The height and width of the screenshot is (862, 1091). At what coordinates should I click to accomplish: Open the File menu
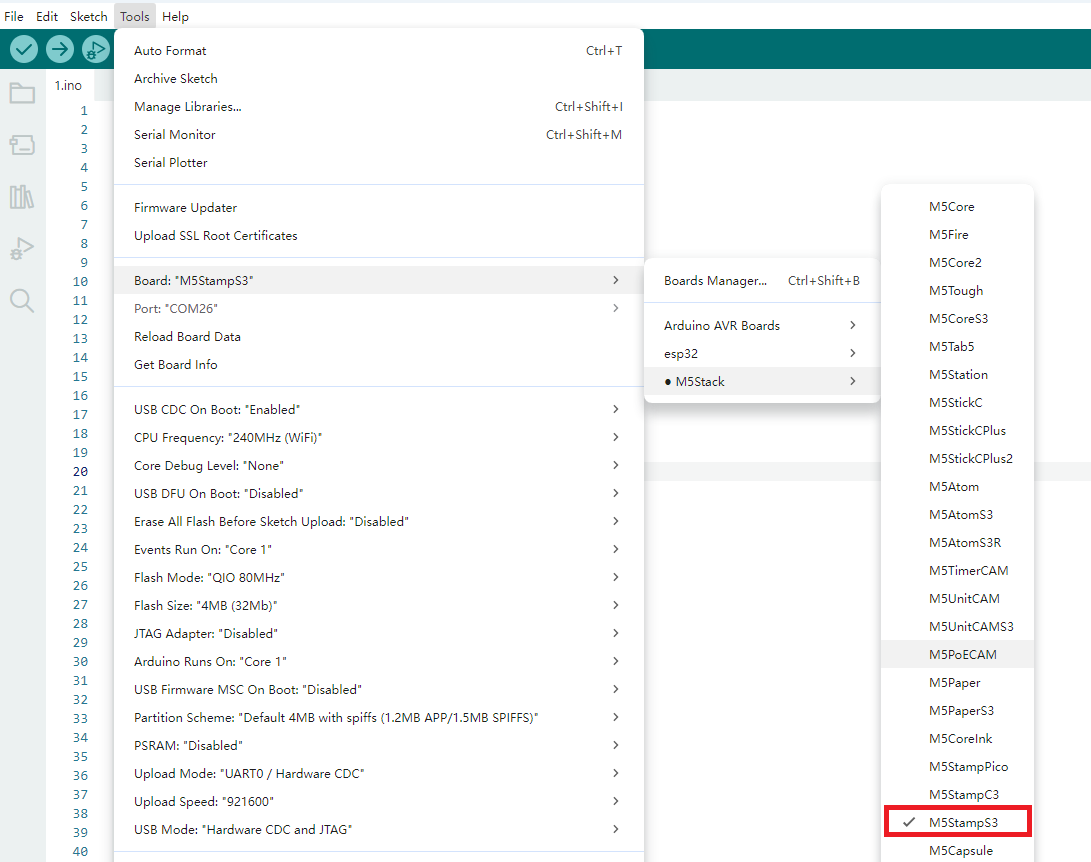[14, 16]
